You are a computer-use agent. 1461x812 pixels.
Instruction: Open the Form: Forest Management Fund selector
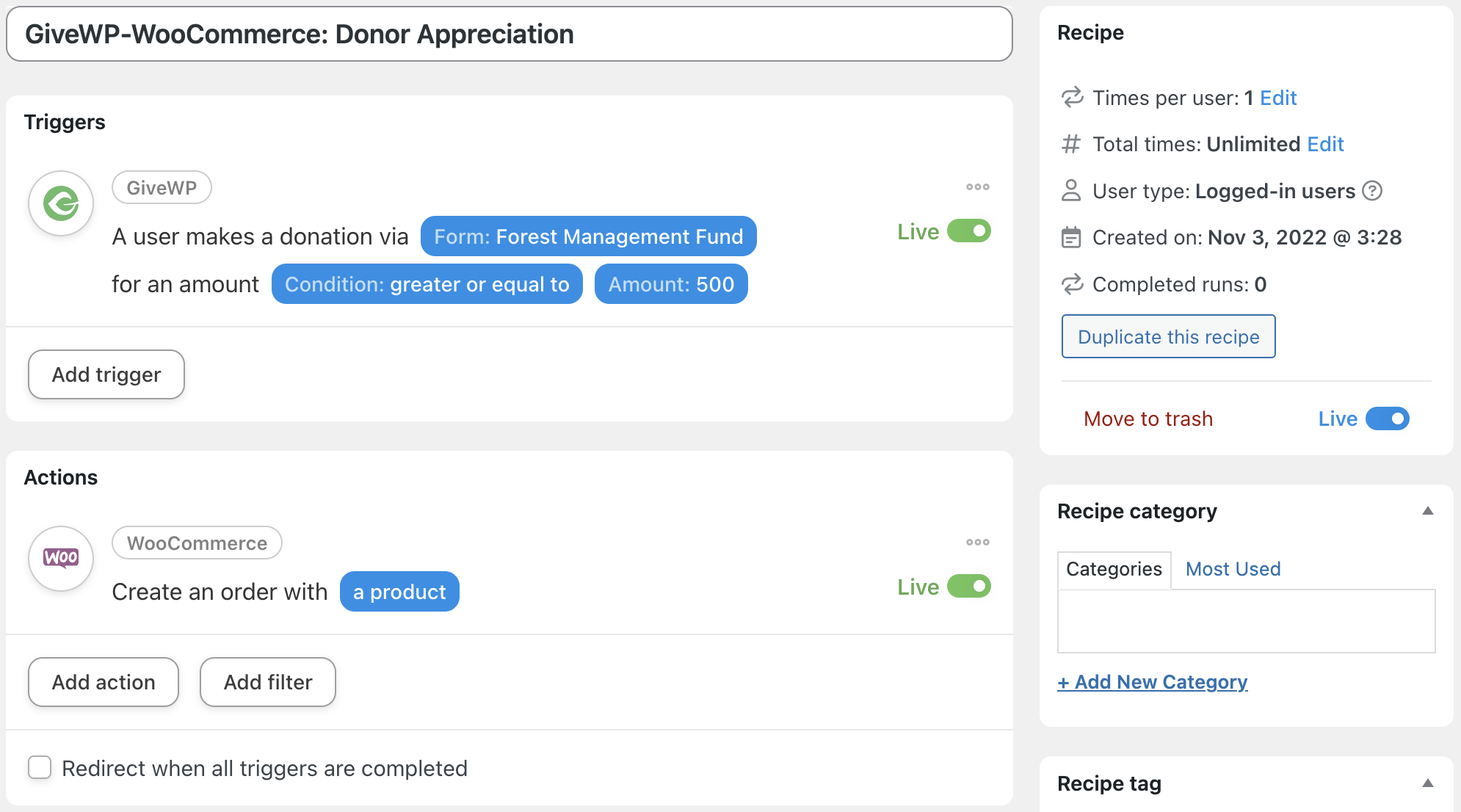589,236
